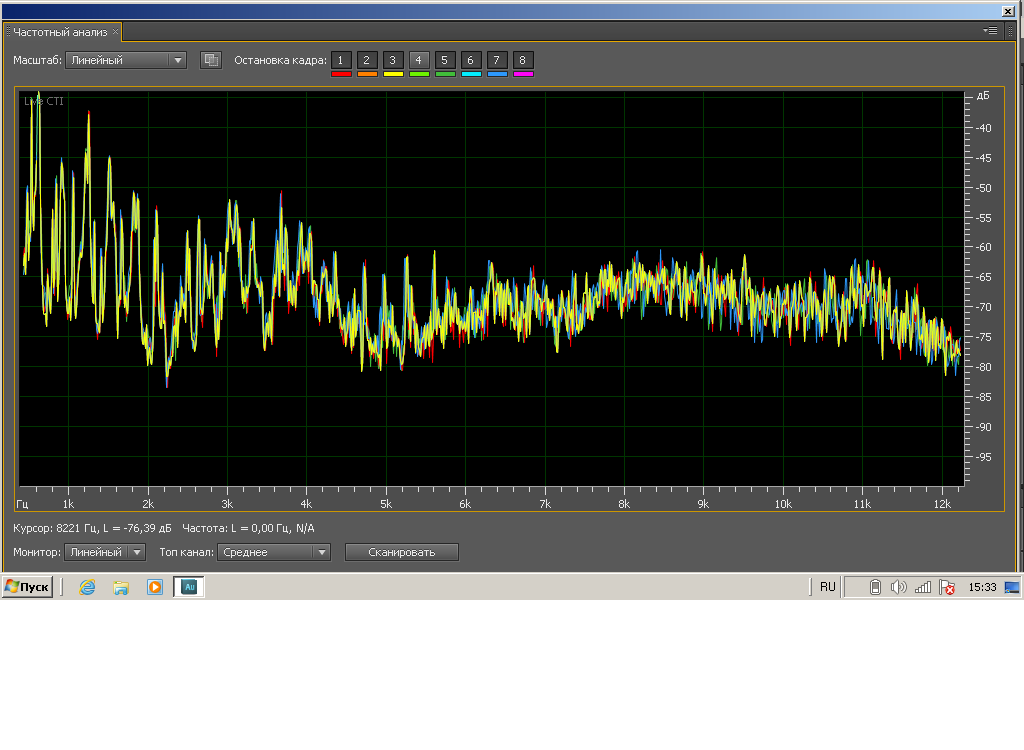Switch to Adobe Audition taskbar icon
This screenshot has width=1024, height=750.
click(x=189, y=587)
